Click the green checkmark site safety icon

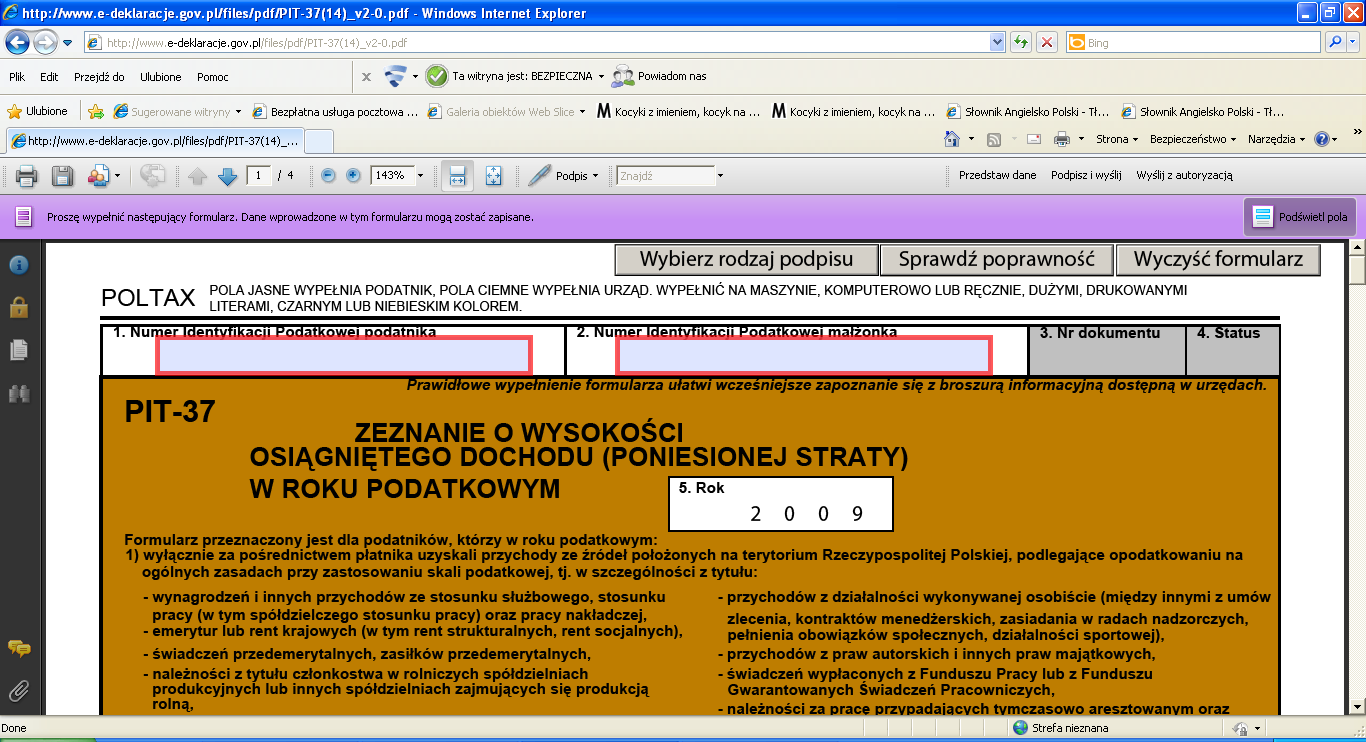coord(436,76)
